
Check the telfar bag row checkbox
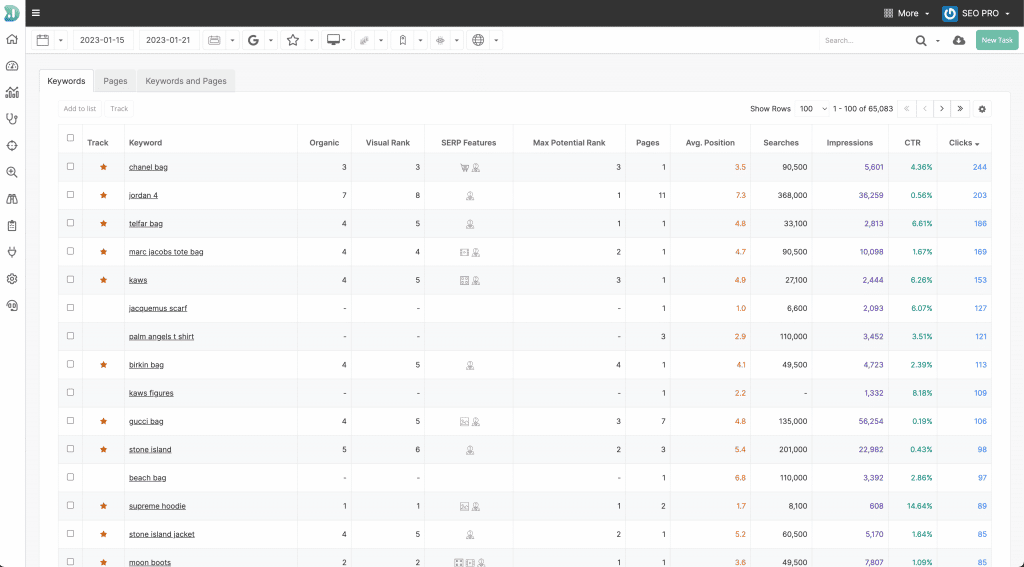(x=71, y=223)
